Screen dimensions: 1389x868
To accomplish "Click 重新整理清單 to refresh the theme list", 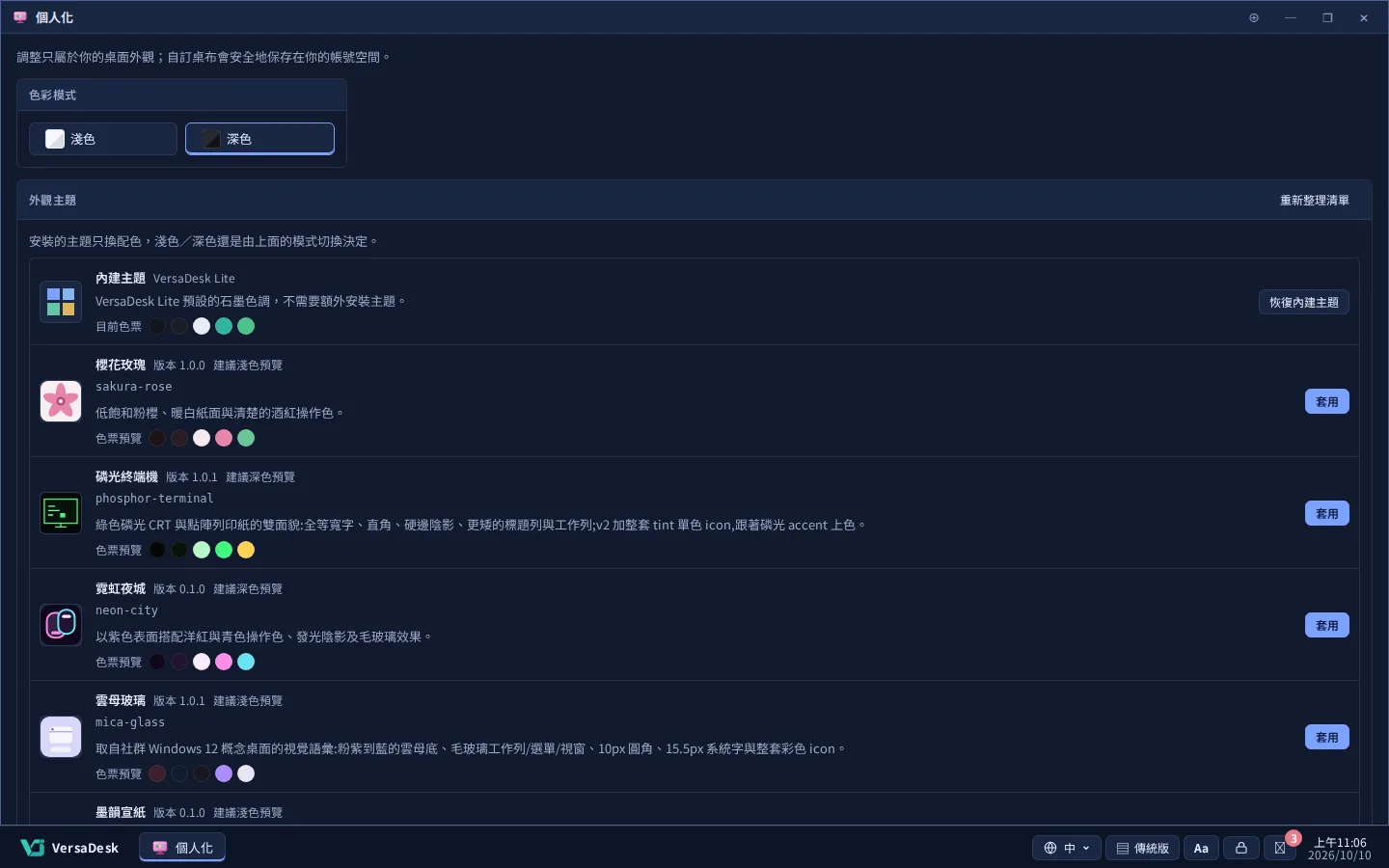I will pos(1315,201).
